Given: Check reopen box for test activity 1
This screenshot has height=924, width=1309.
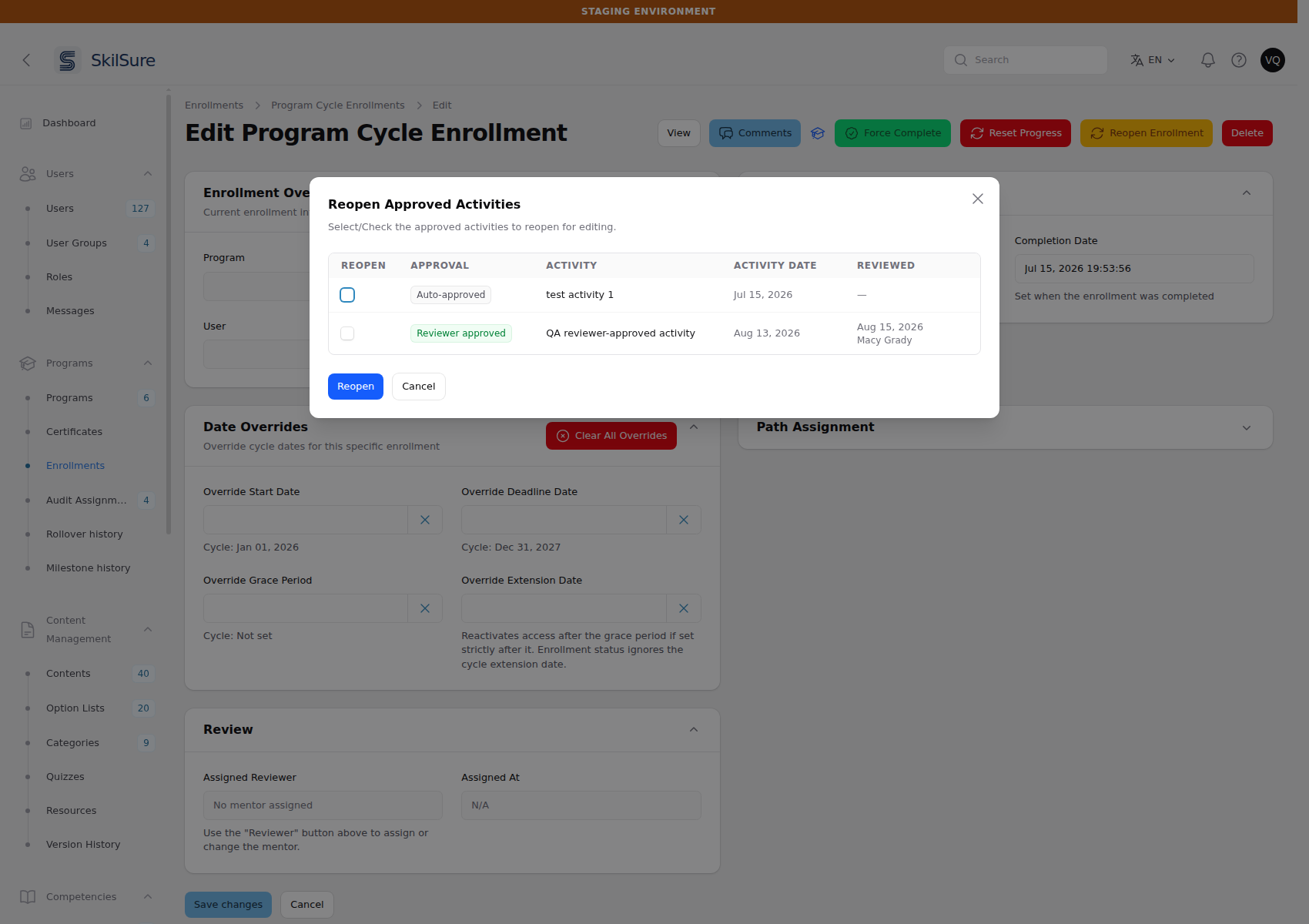Looking at the screenshot, I should pyautogui.click(x=347, y=295).
